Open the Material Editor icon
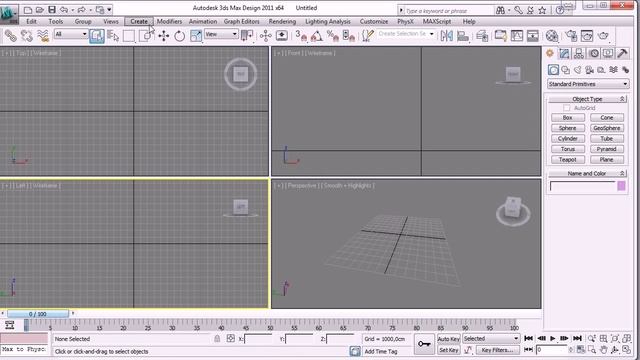The width and height of the screenshot is (640, 360). pyautogui.click(x=552, y=36)
